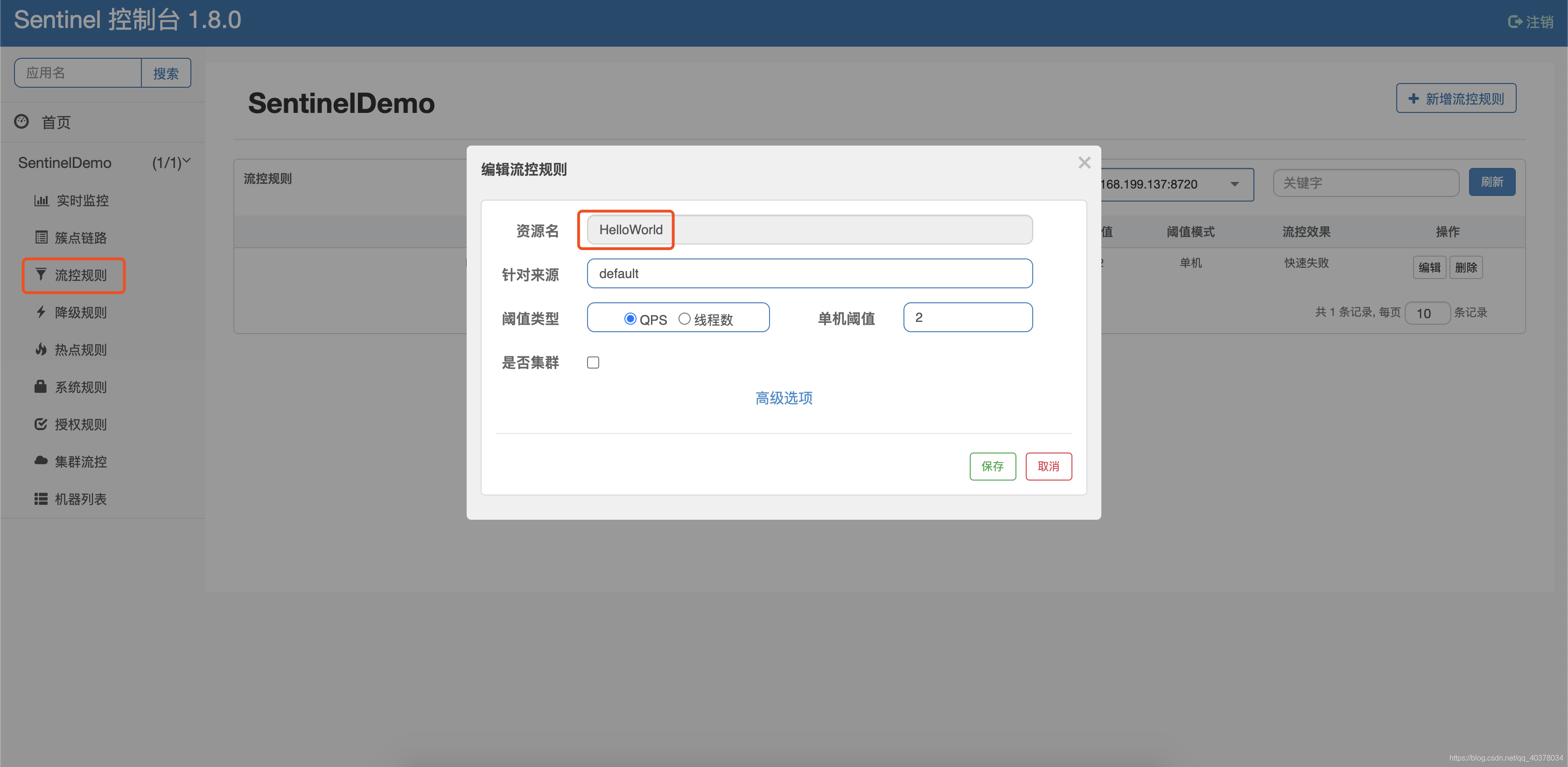
Task: Click the dashboard icon beside 首页
Action: point(21,122)
